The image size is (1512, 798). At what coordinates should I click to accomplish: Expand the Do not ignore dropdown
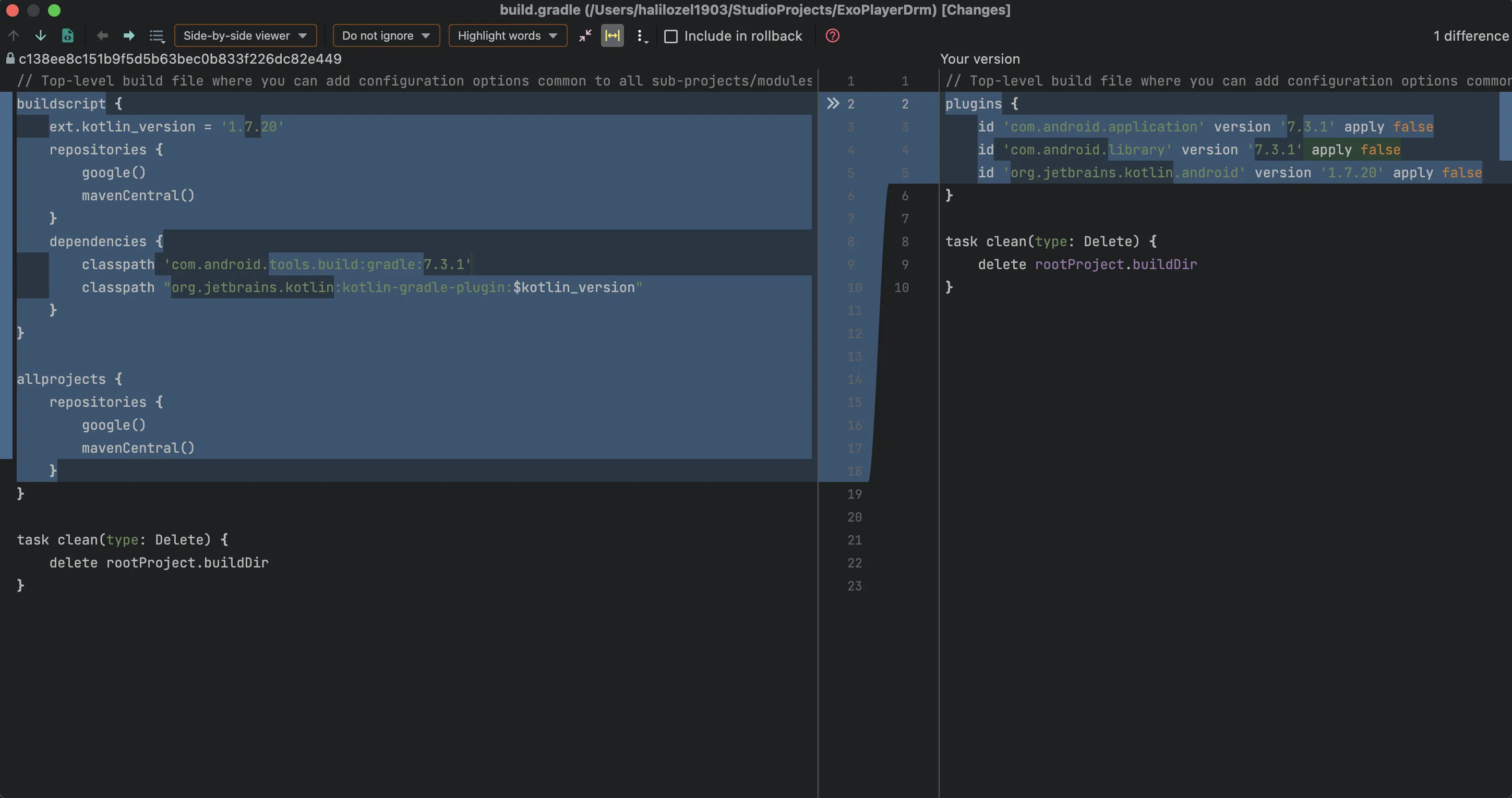386,36
